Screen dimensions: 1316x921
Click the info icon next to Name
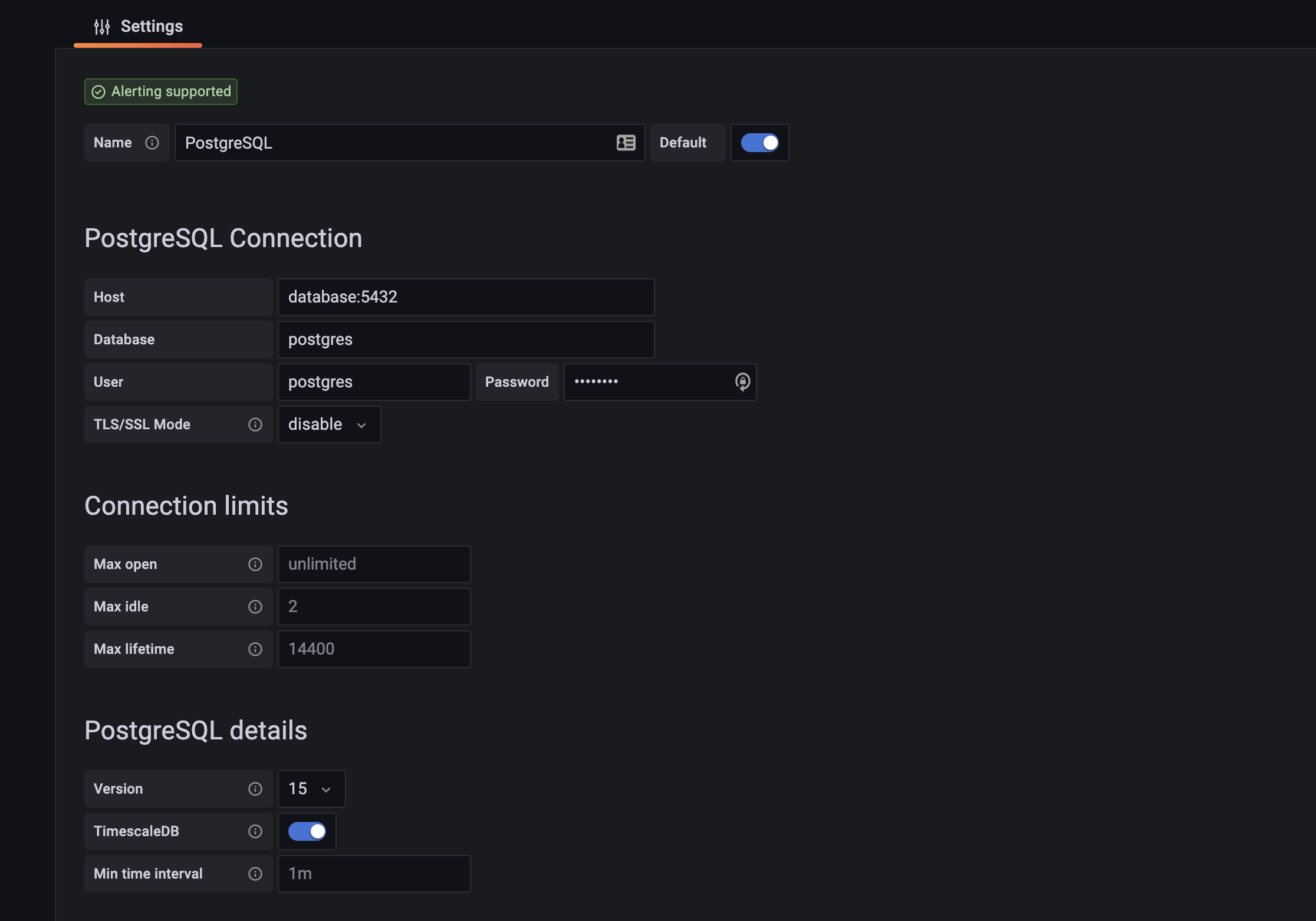152,143
